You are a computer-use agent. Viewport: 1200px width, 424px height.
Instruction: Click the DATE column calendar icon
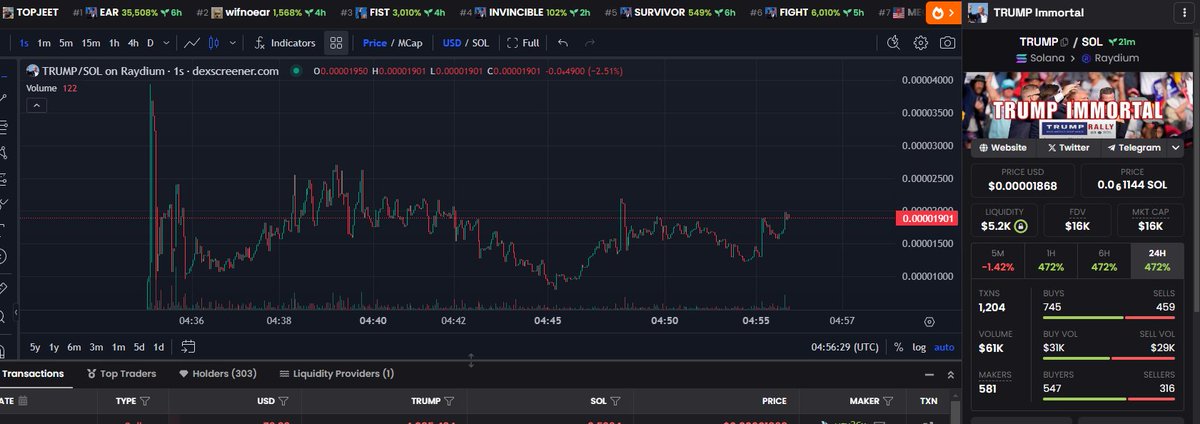[x=23, y=401]
